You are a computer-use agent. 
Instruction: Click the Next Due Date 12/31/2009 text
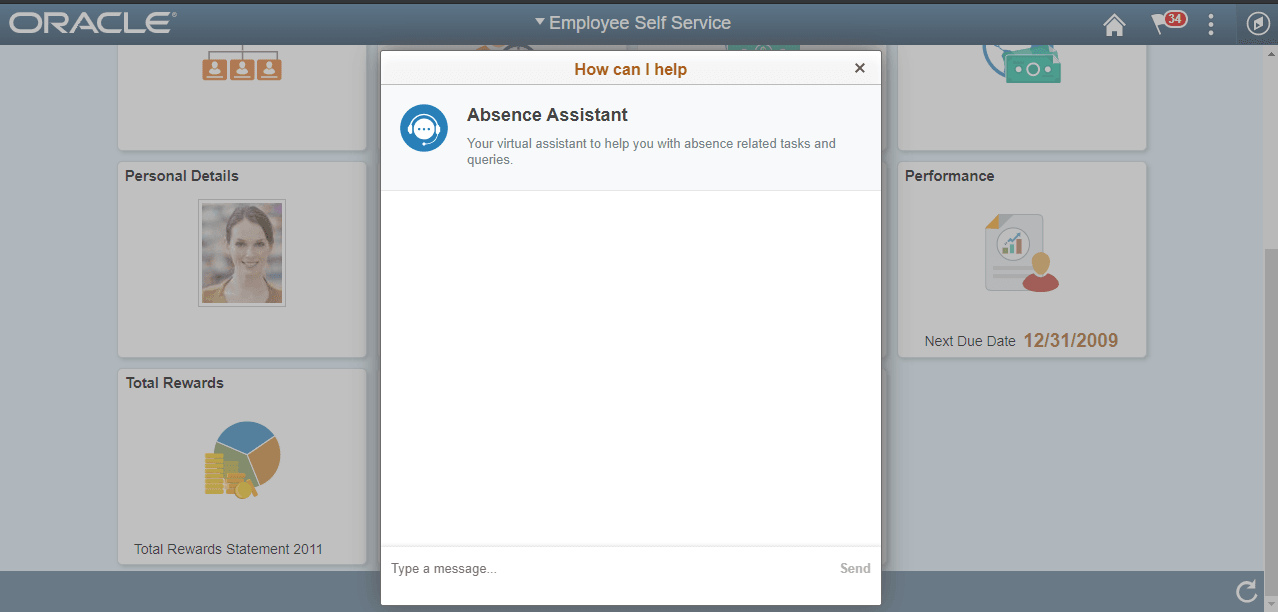coord(1021,340)
